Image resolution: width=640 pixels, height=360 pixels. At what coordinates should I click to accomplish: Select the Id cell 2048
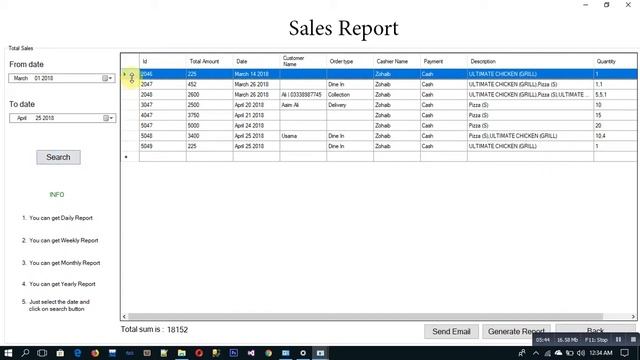coord(163,95)
